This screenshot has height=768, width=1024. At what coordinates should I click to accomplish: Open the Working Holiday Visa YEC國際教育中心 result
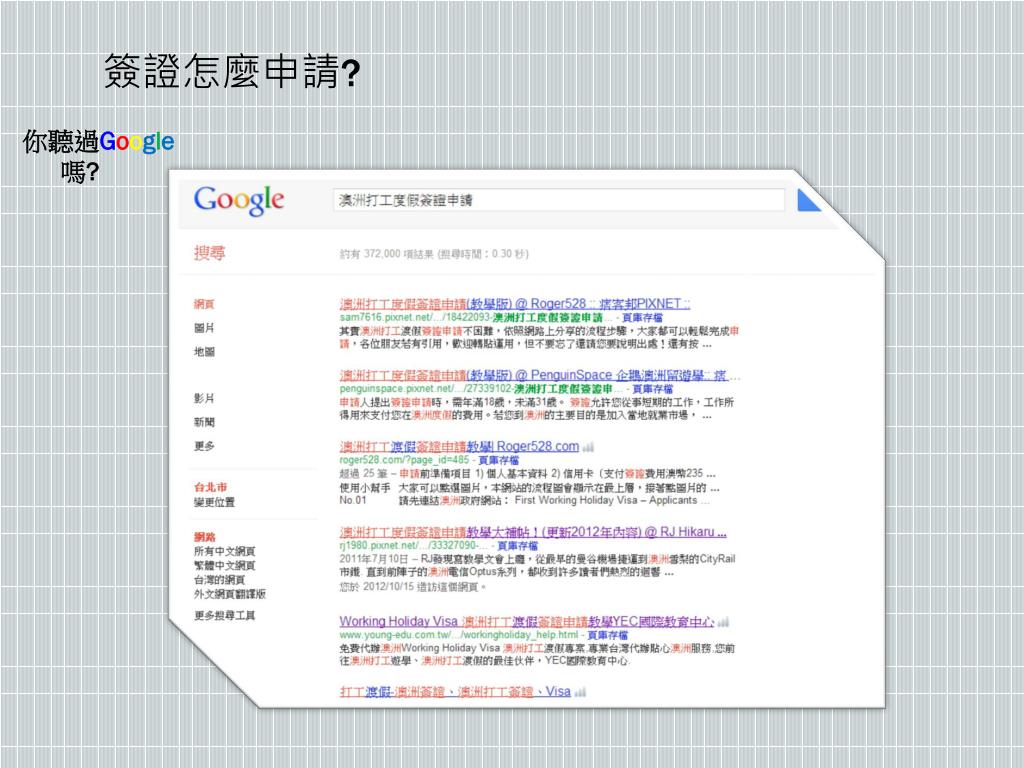pyautogui.click(x=526, y=621)
